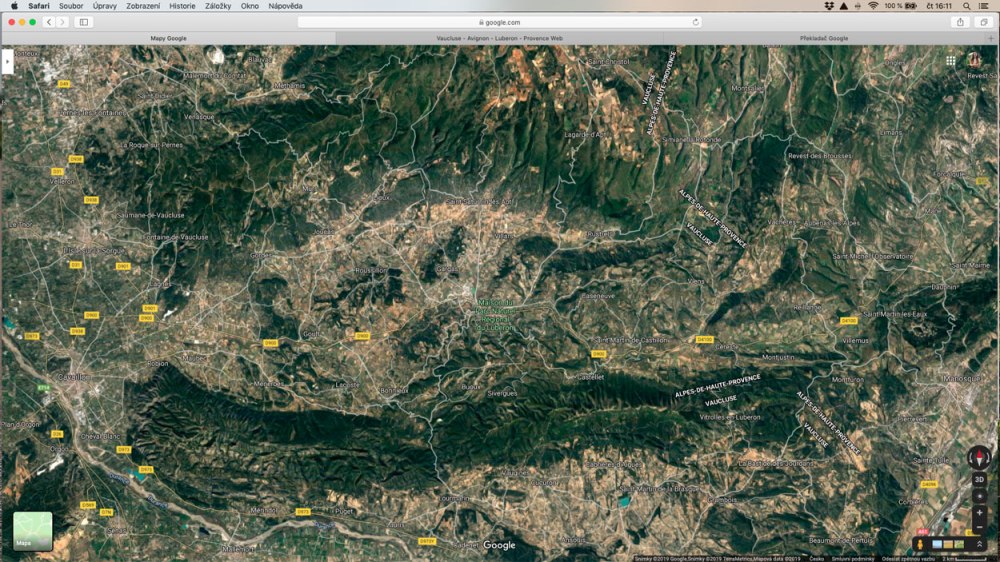Pick up the Street View pegman
Image resolution: width=1000 pixels, height=562 pixels.
click(x=920, y=544)
